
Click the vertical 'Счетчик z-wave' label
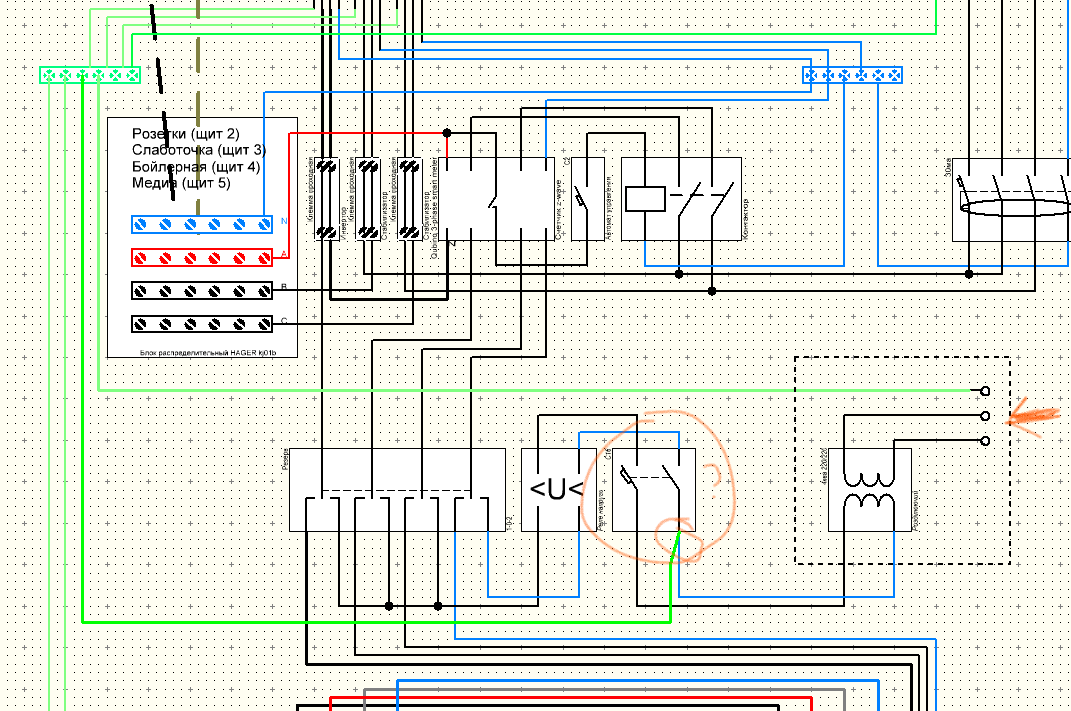click(x=559, y=210)
